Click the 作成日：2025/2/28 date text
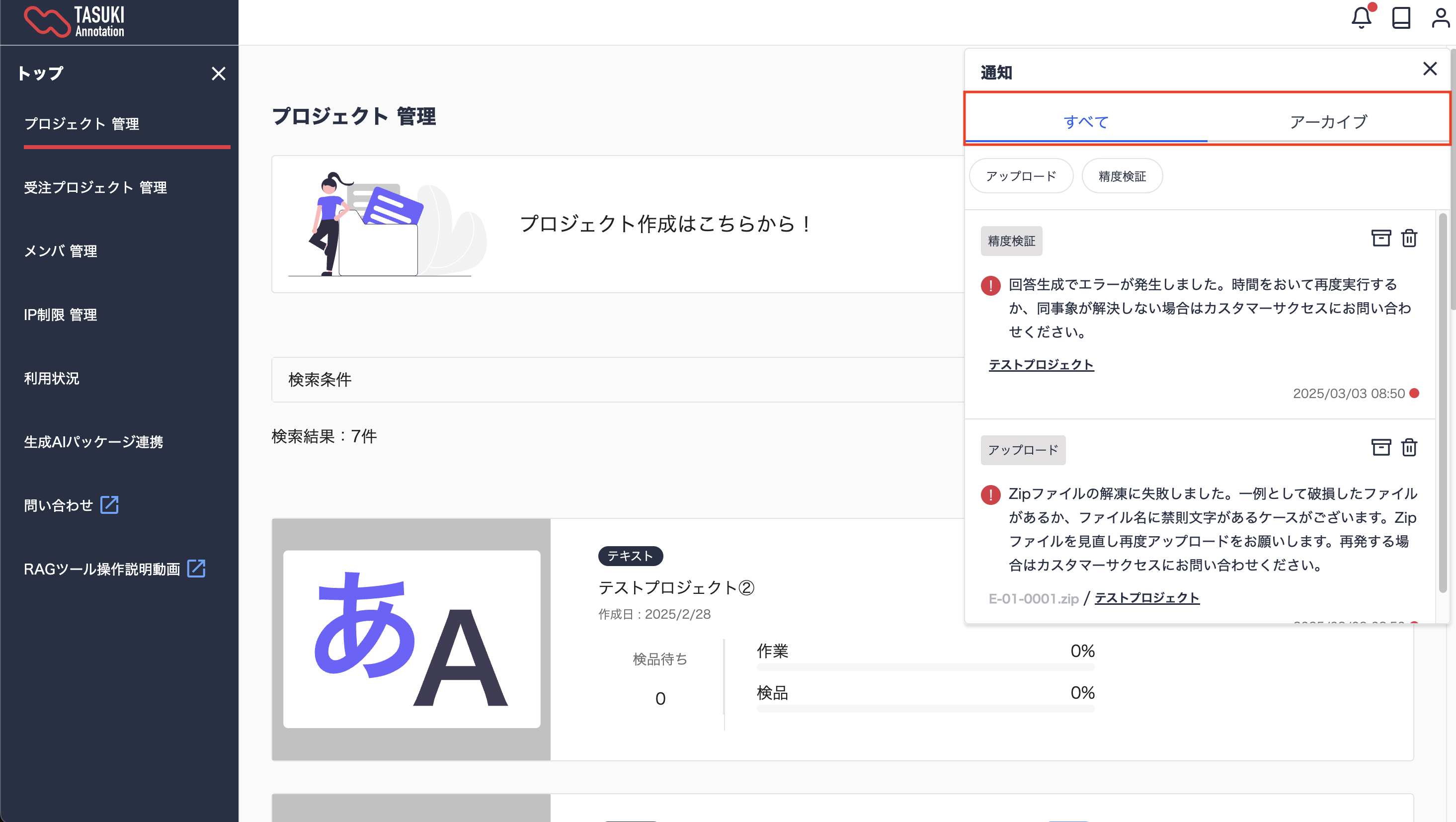Image resolution: width=1456 pixels, height=822 pixels. (x=654, y=614)
